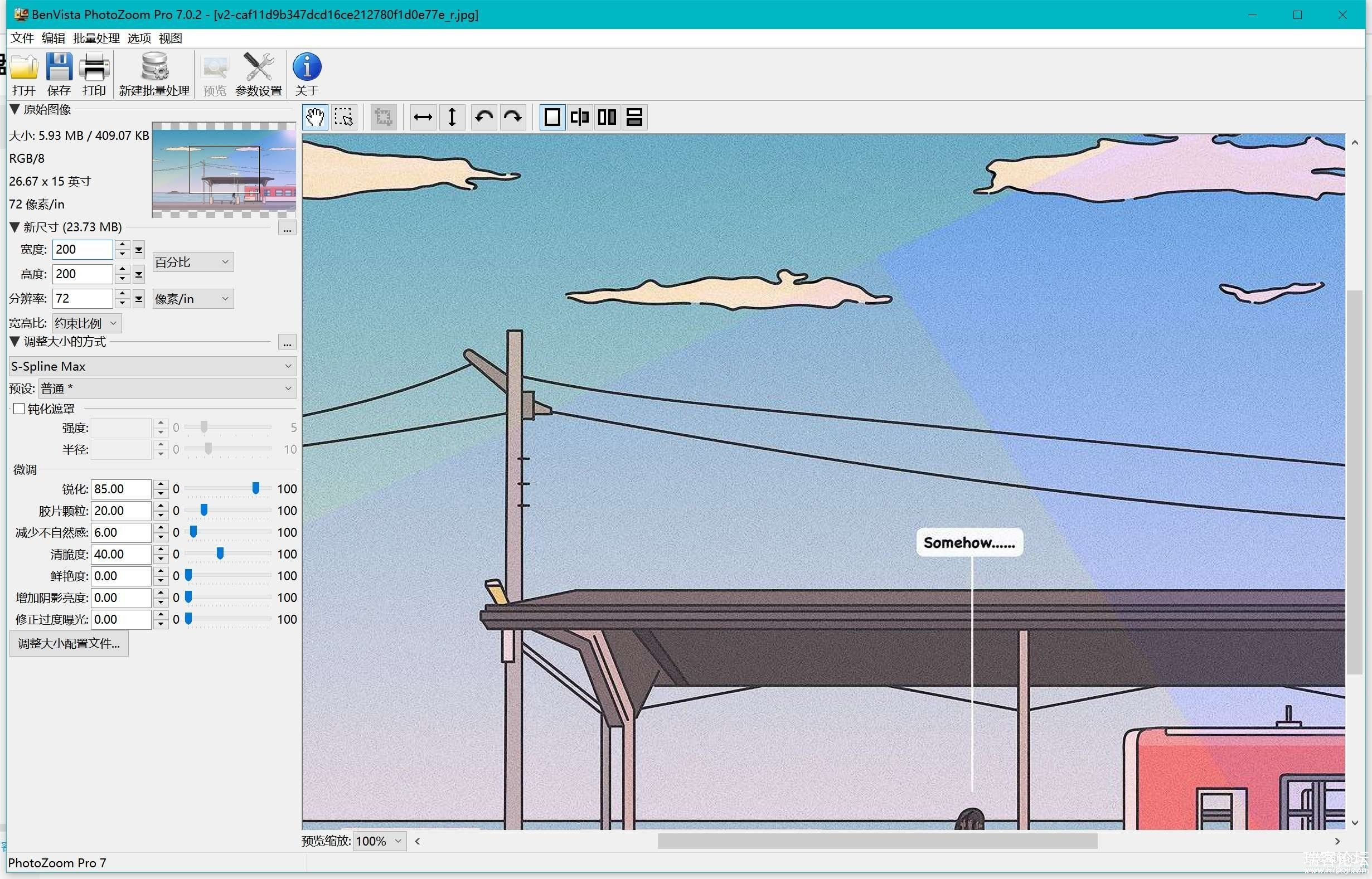This screenshot has width=1372, height=879.
Task: Flip image horizontally
Action: coord(423,117)
